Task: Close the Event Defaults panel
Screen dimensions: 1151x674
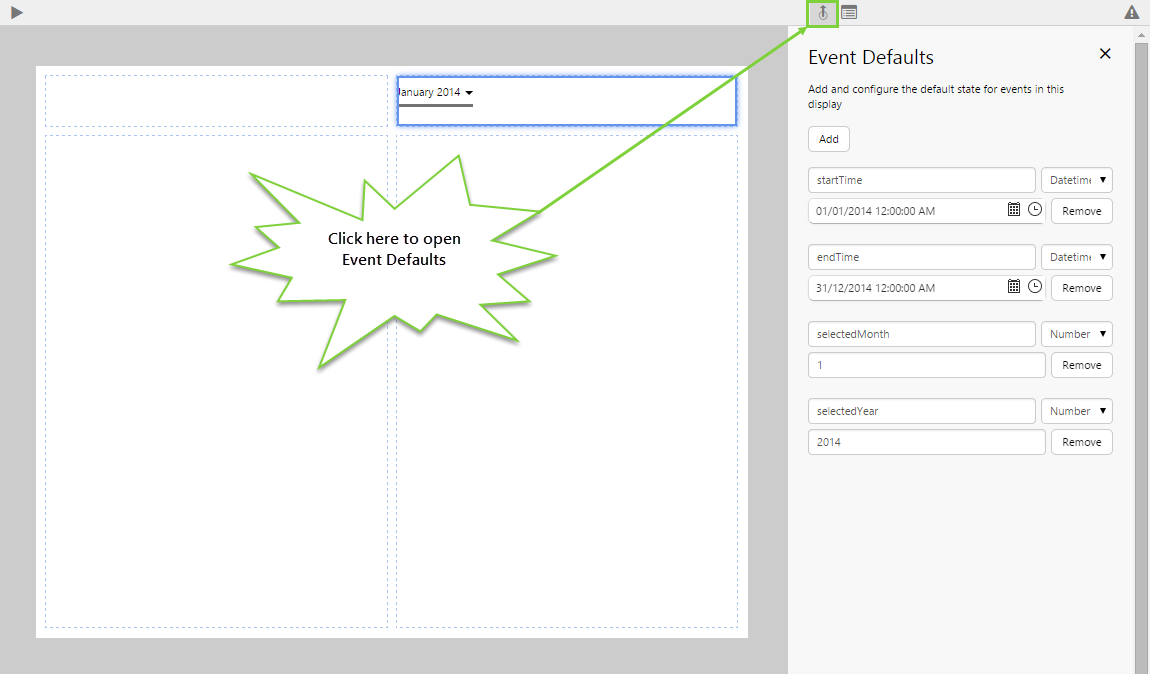Action: (1105, 54)
